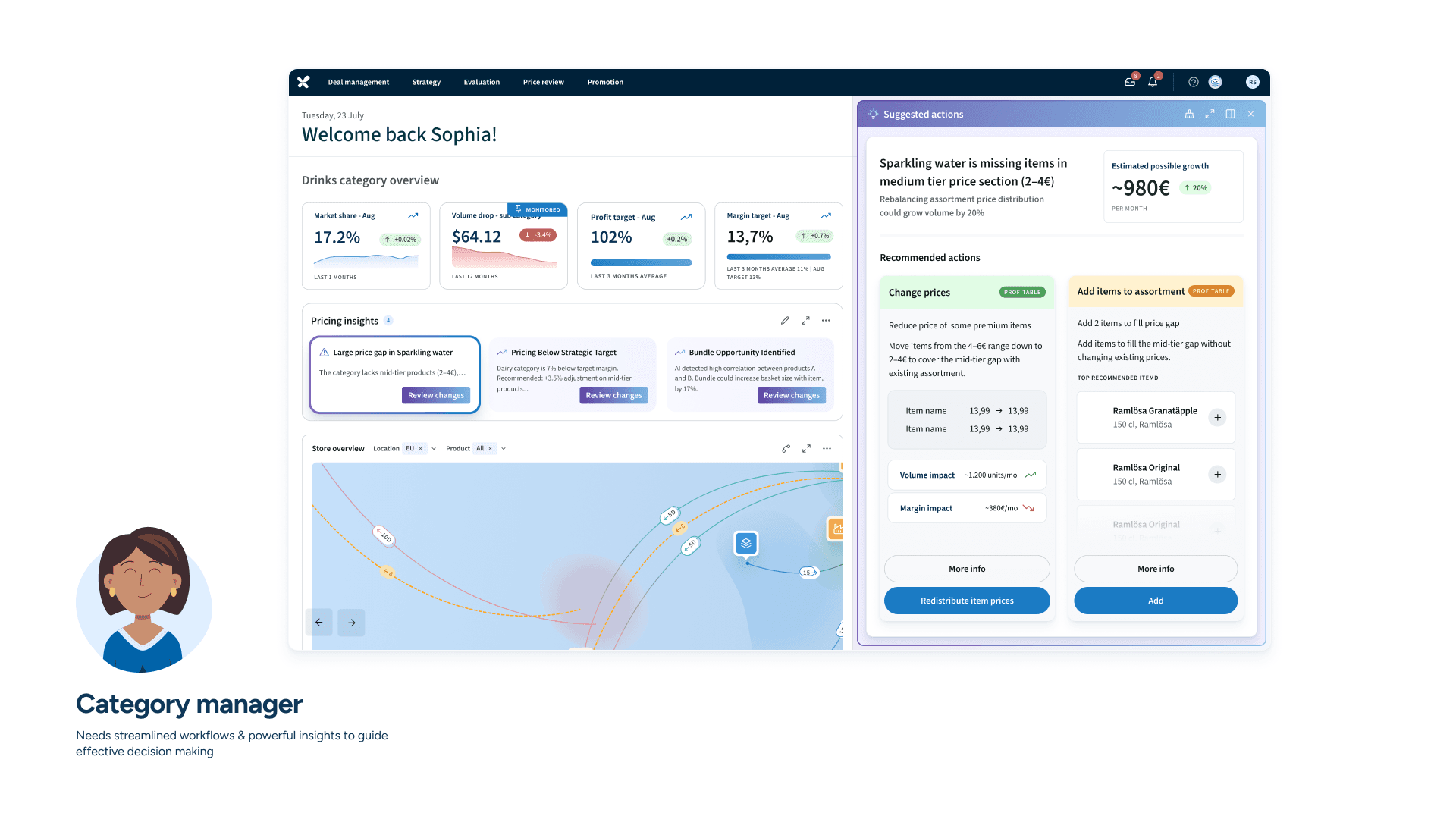Go to next map view arrow
The height and width of the screenshot is (819, 1456).
tap(352, 623)
